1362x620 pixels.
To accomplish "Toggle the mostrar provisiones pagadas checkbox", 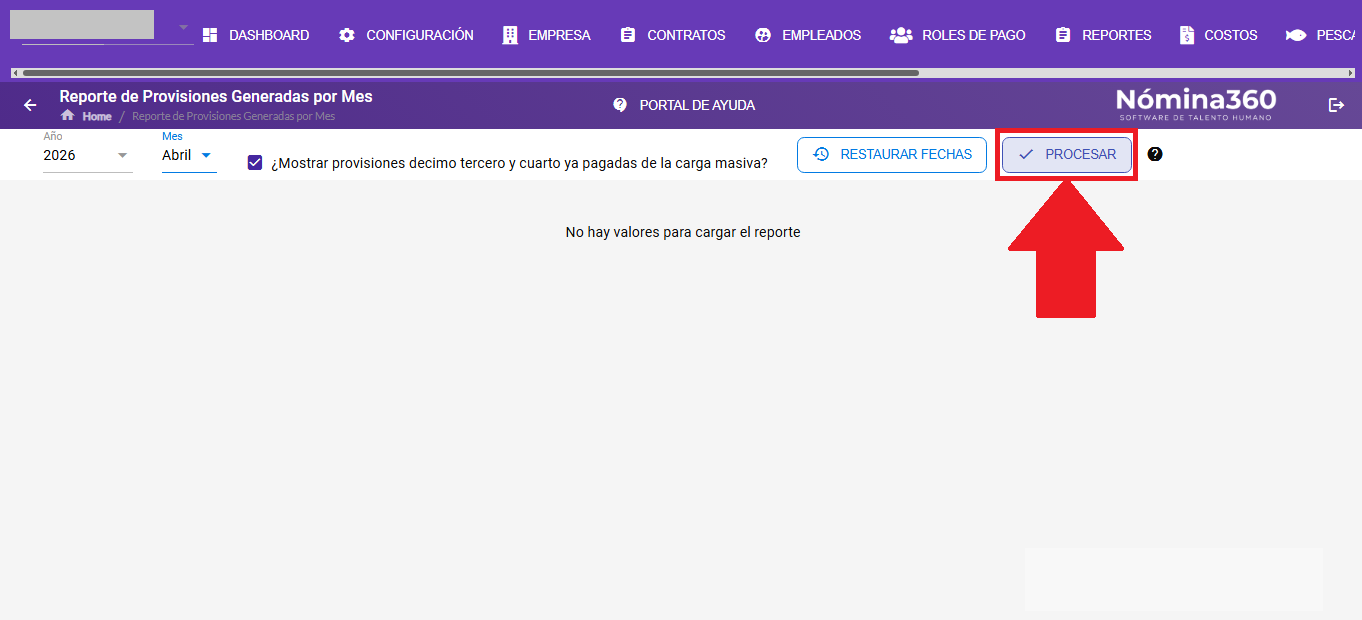I will click(255, 162).
